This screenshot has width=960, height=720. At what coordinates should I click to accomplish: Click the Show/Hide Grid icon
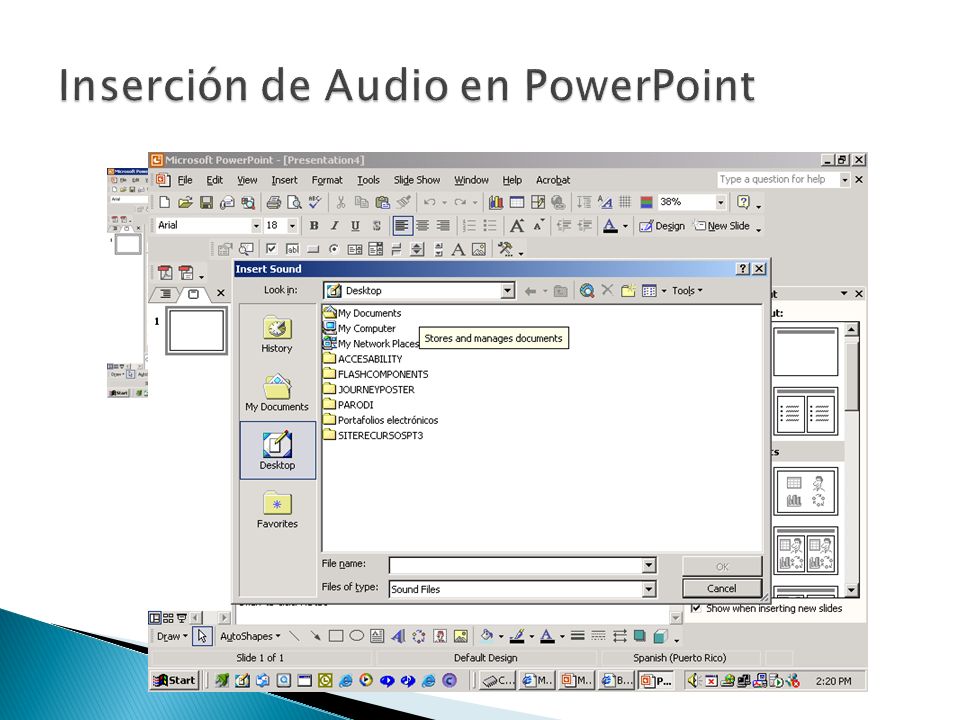[625, 202]
